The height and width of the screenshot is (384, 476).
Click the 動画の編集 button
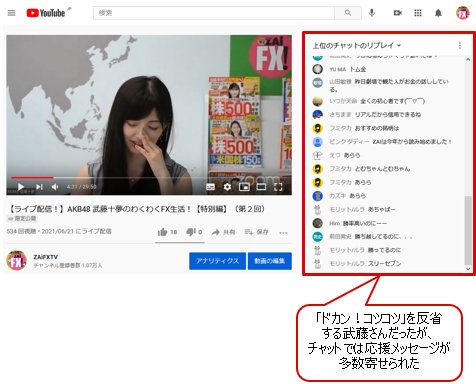pos(270,261)
